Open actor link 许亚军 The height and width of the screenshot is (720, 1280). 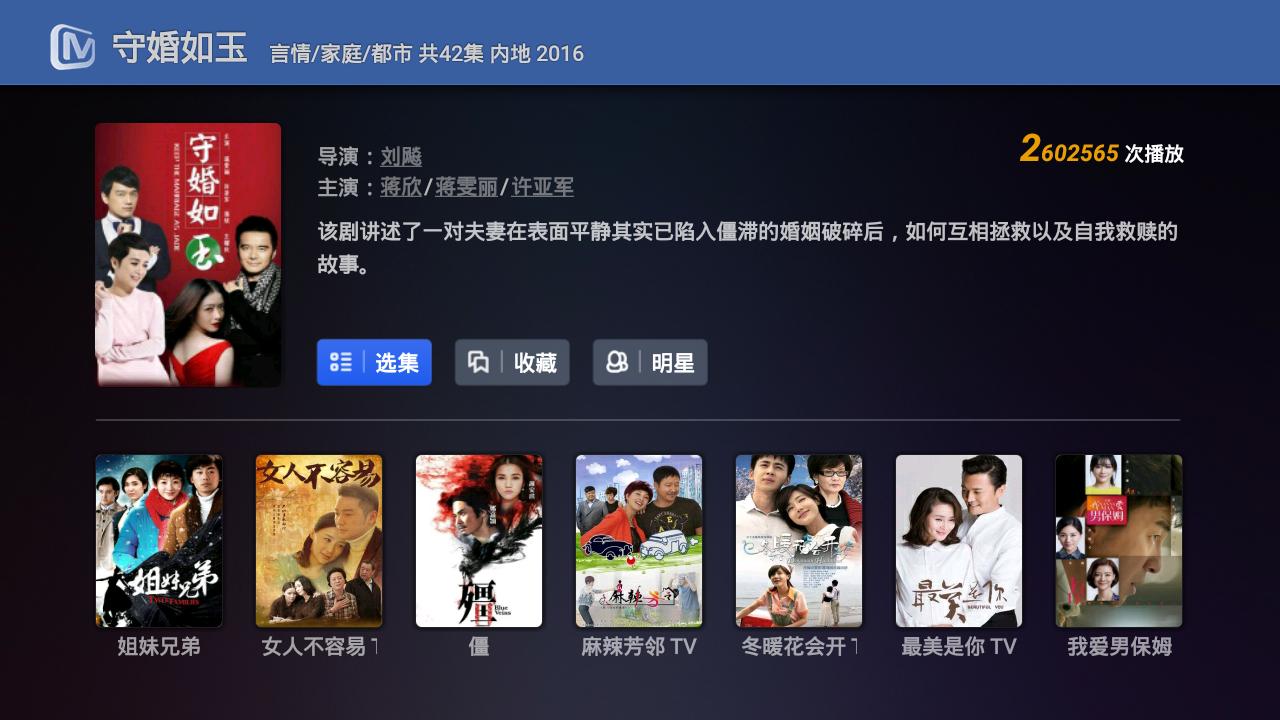tap(542, 188)
